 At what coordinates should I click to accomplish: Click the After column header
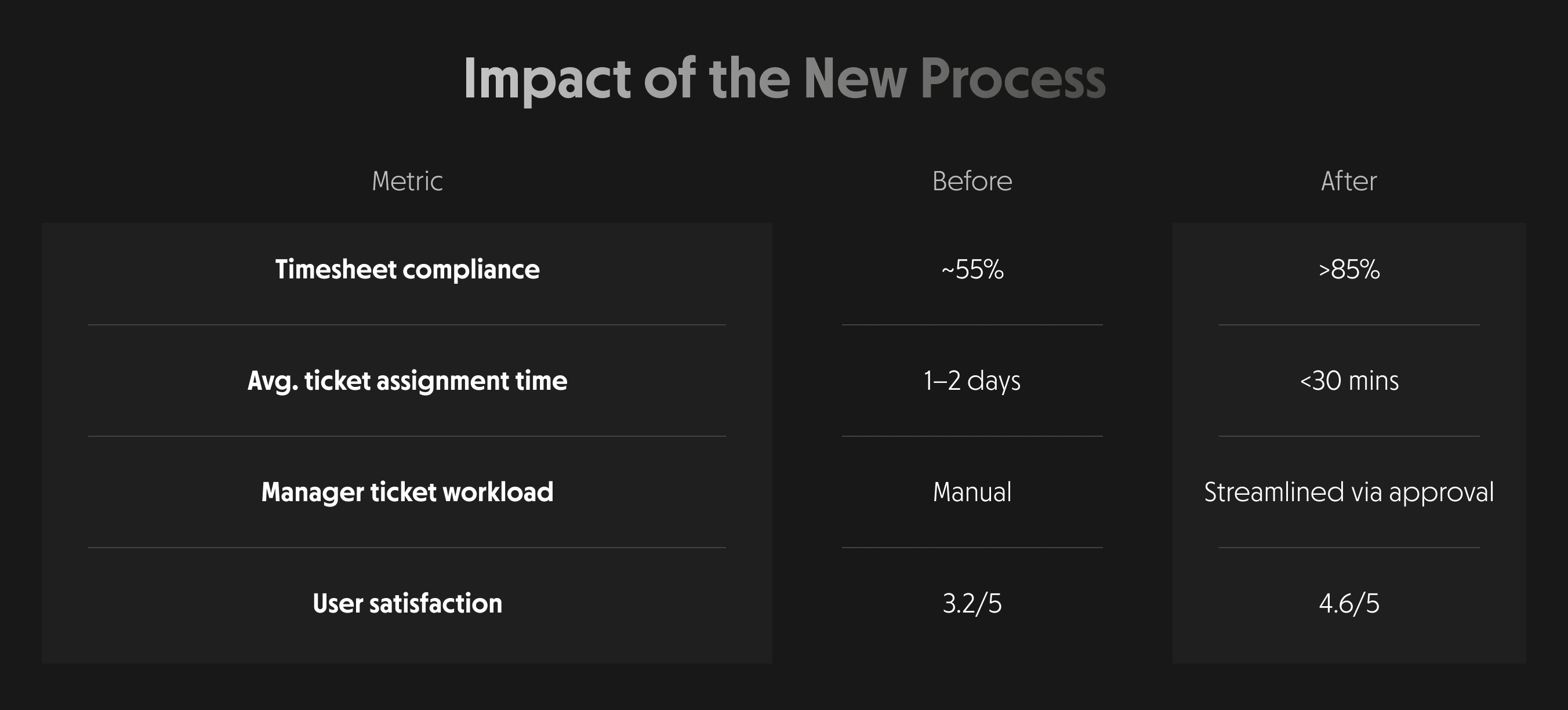click(1349, 181)
